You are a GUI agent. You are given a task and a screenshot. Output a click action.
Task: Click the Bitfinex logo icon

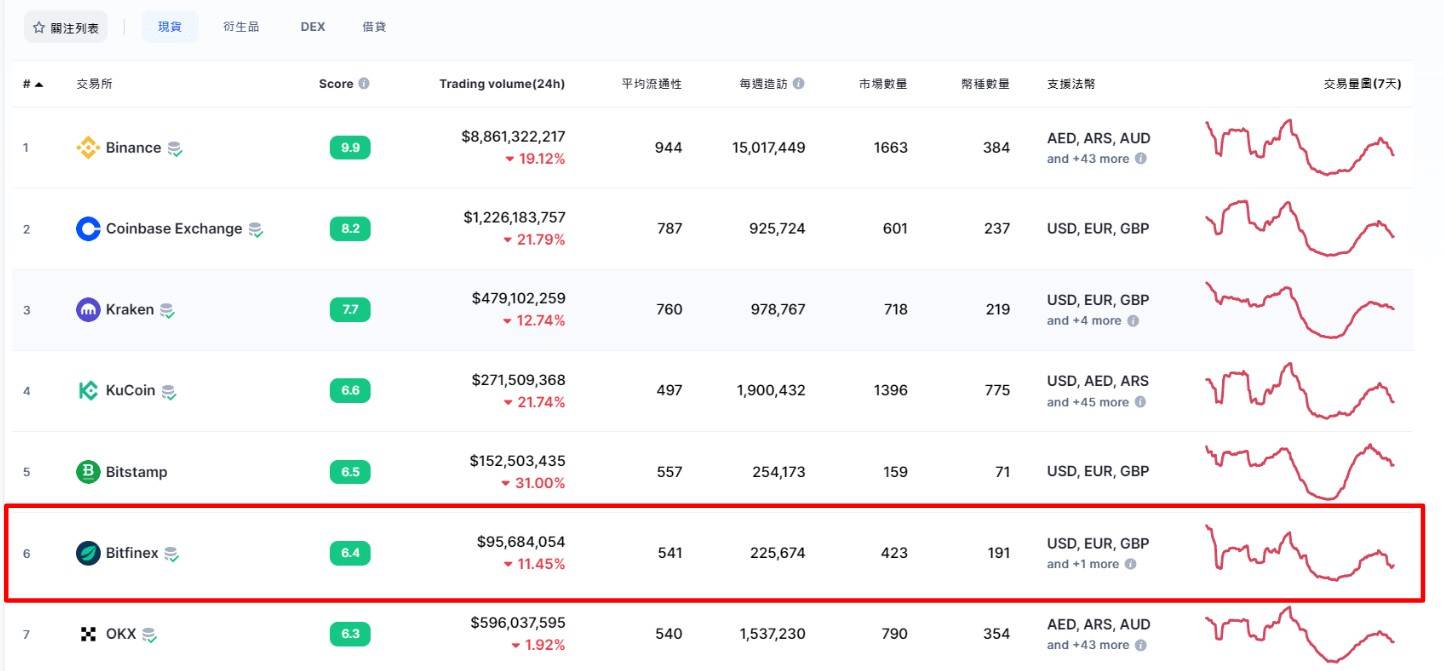click(x=88, y=553)
